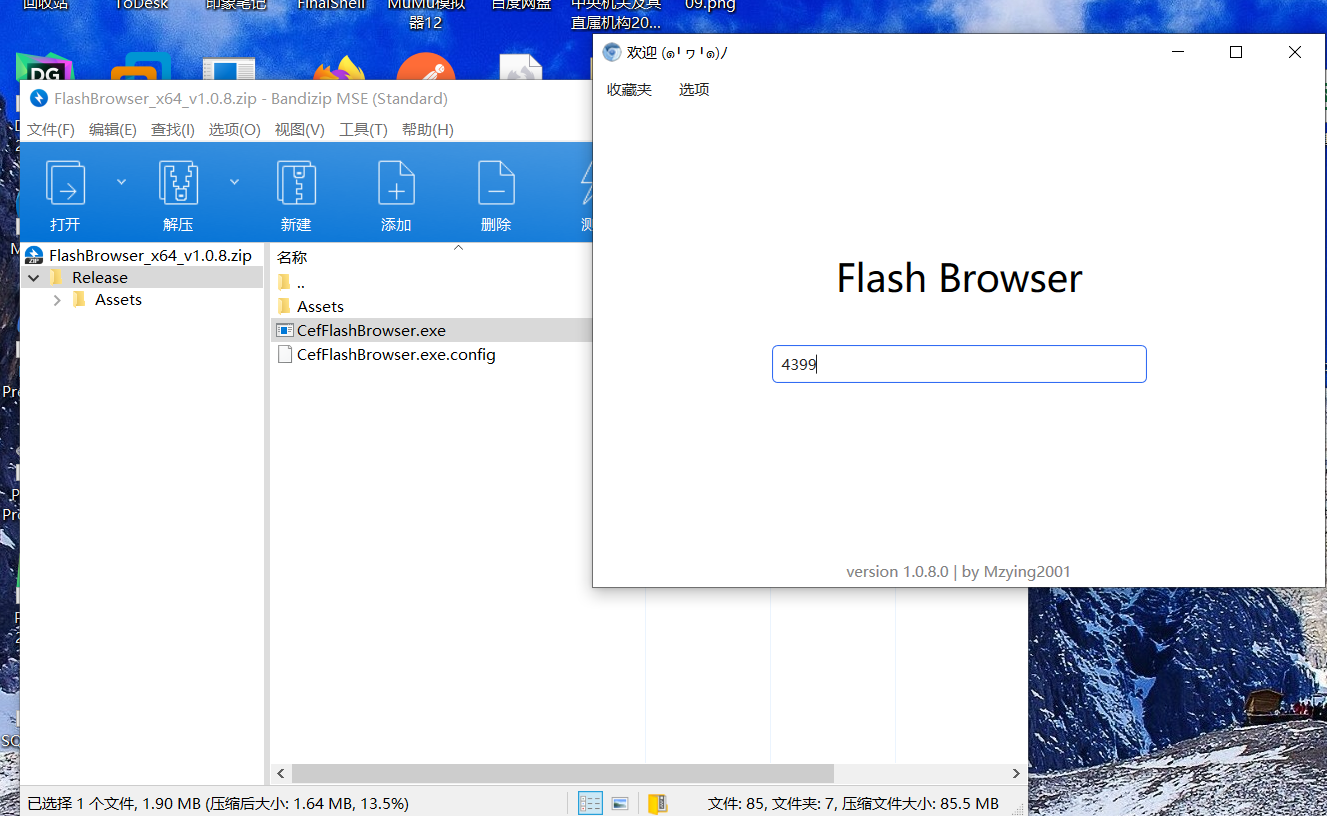The height and width of the screenshot is (816, 1327).
Task: Open 收藏夹 menu in Flash Browser window
Action: coord(629,89)
